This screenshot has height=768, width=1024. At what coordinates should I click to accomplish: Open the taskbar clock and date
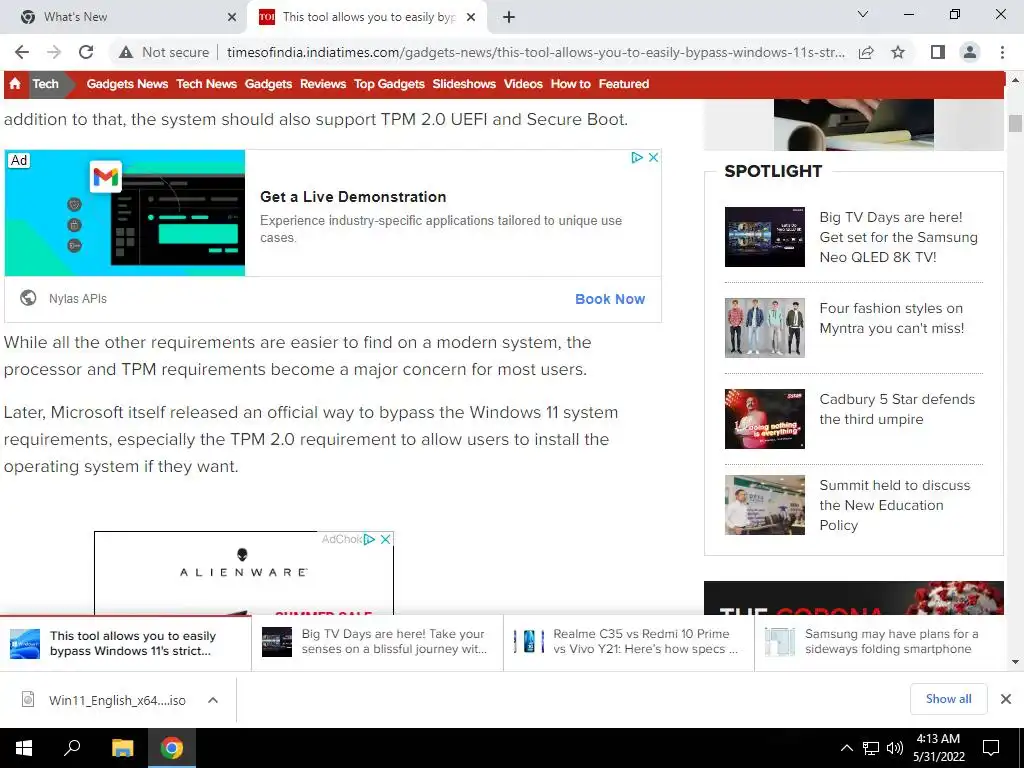pos(938,748)
